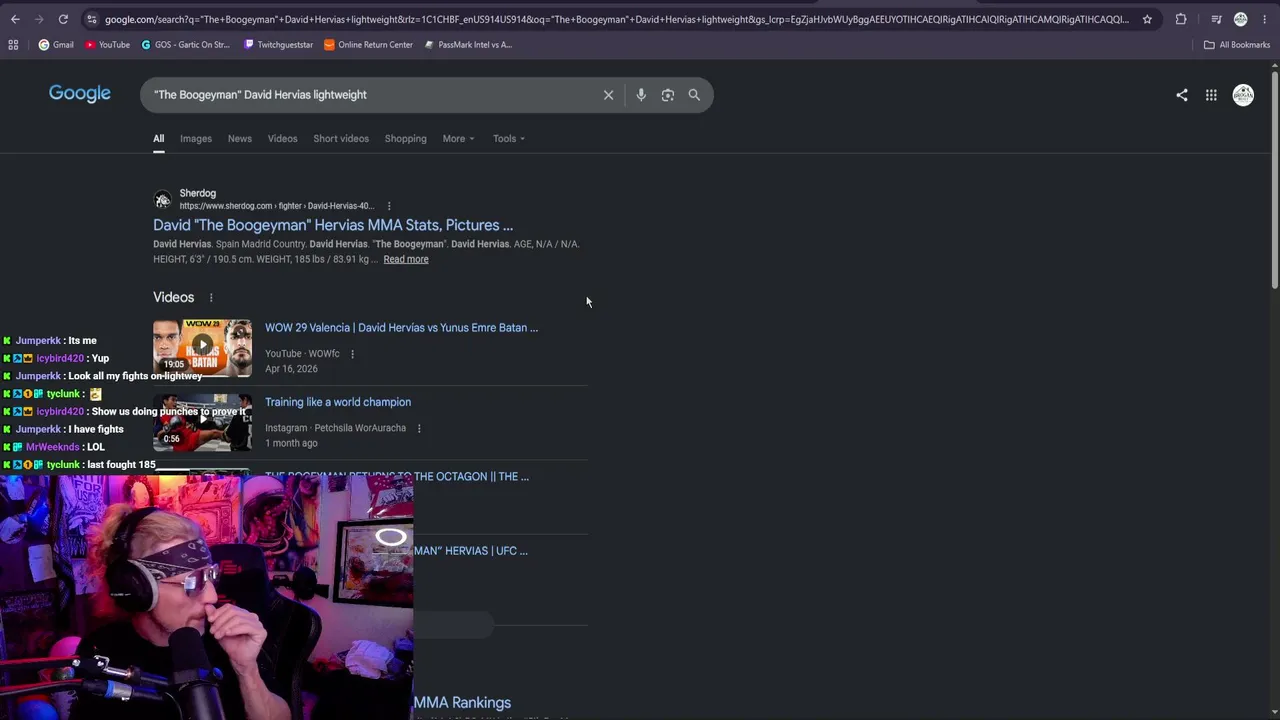
Task: Open the Gmail bookmark
Action: pyautogui.click(x=56, y=45)
